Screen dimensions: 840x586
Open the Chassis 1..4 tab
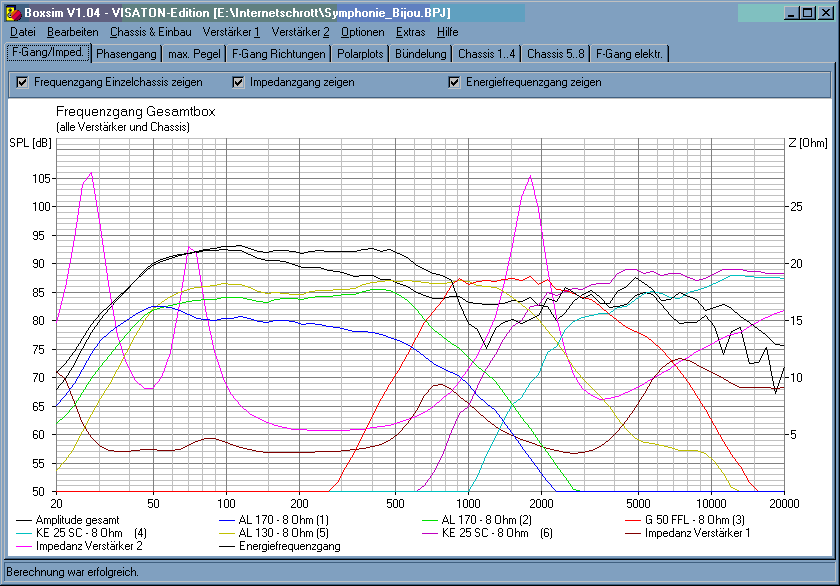click(486, 54)
